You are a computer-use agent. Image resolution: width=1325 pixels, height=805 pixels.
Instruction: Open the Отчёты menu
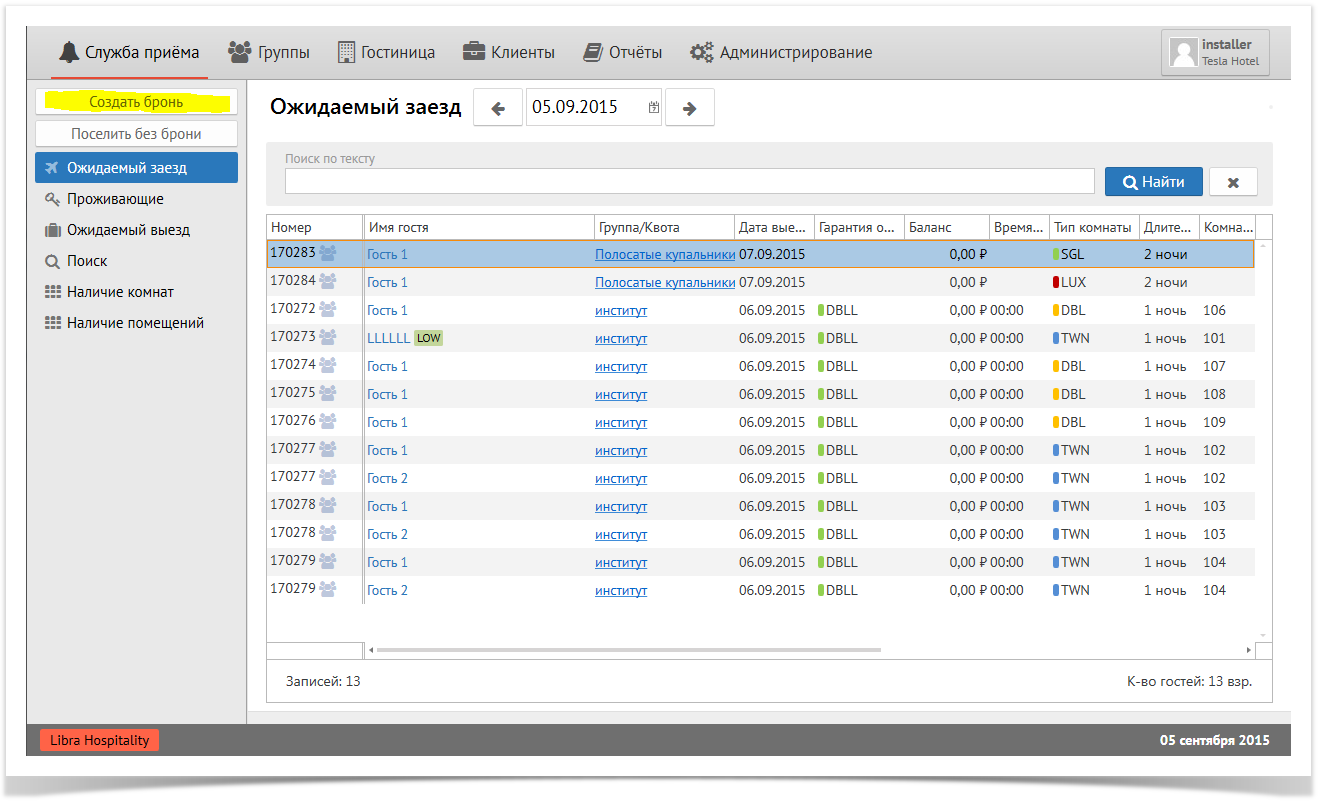coord(622,53)
